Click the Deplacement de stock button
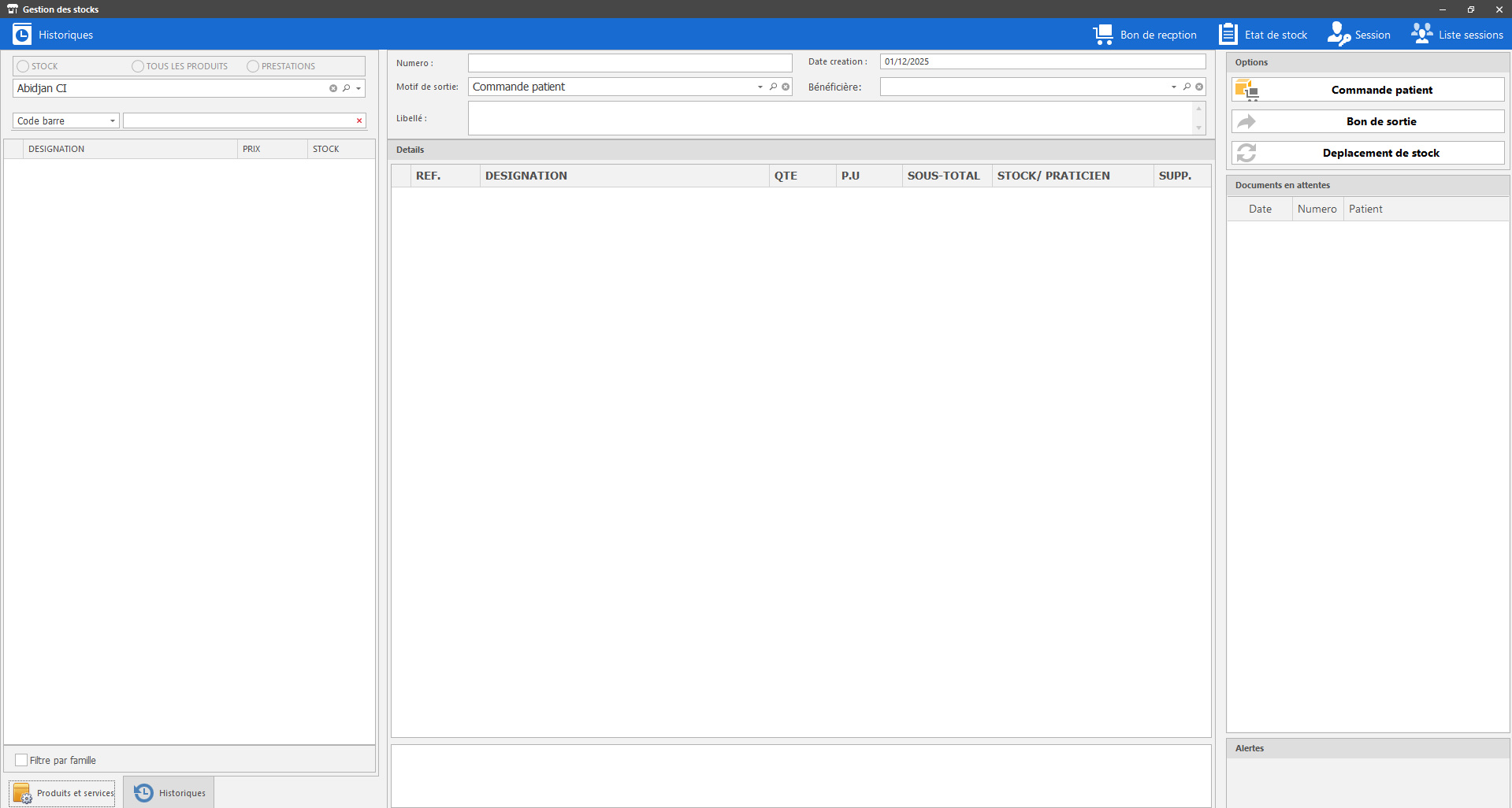Image resolution: width=1512 pixels, height=808 pixels. tap(1368, 153)
